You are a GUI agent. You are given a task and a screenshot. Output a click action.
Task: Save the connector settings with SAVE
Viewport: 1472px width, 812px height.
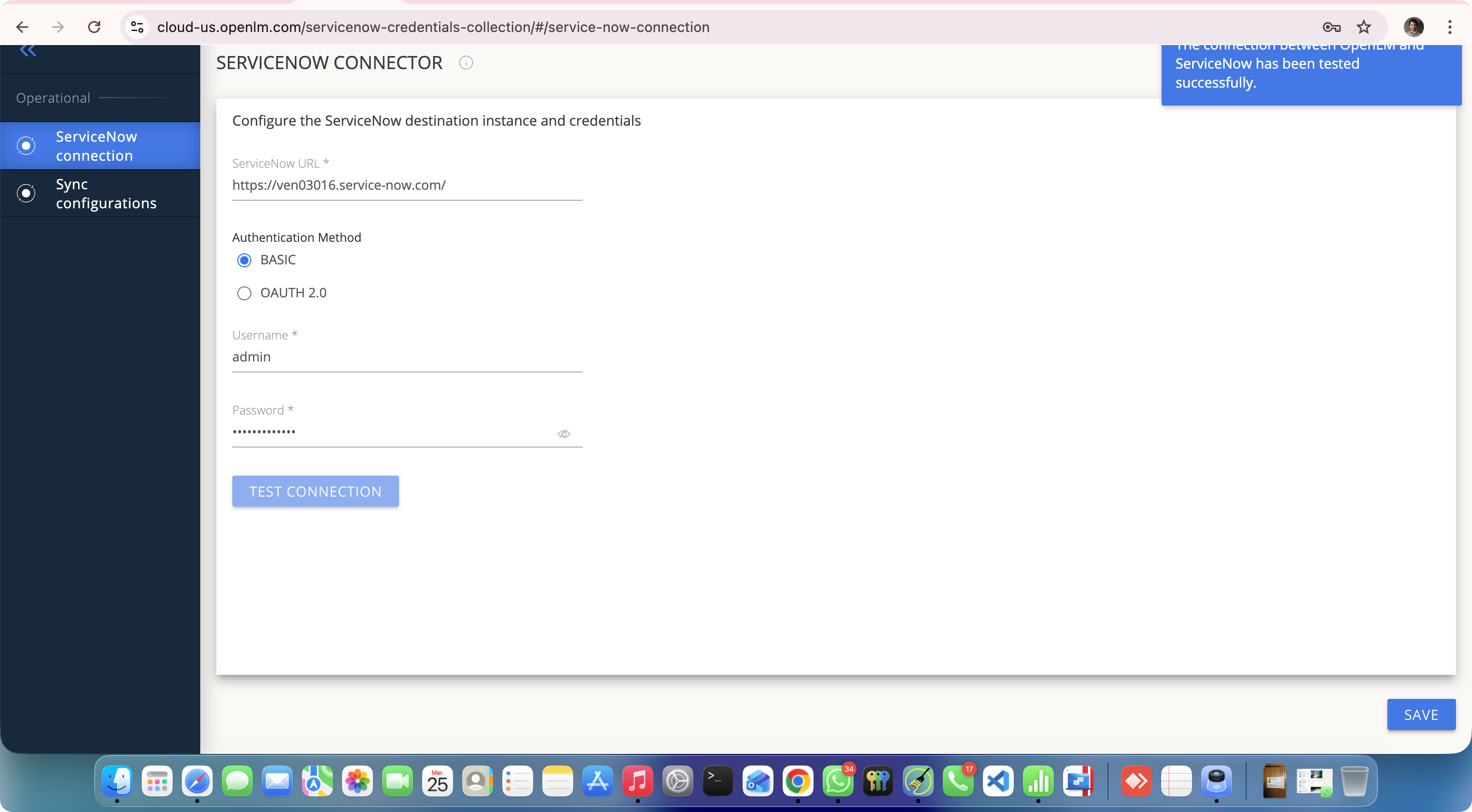click(1421, 714)
